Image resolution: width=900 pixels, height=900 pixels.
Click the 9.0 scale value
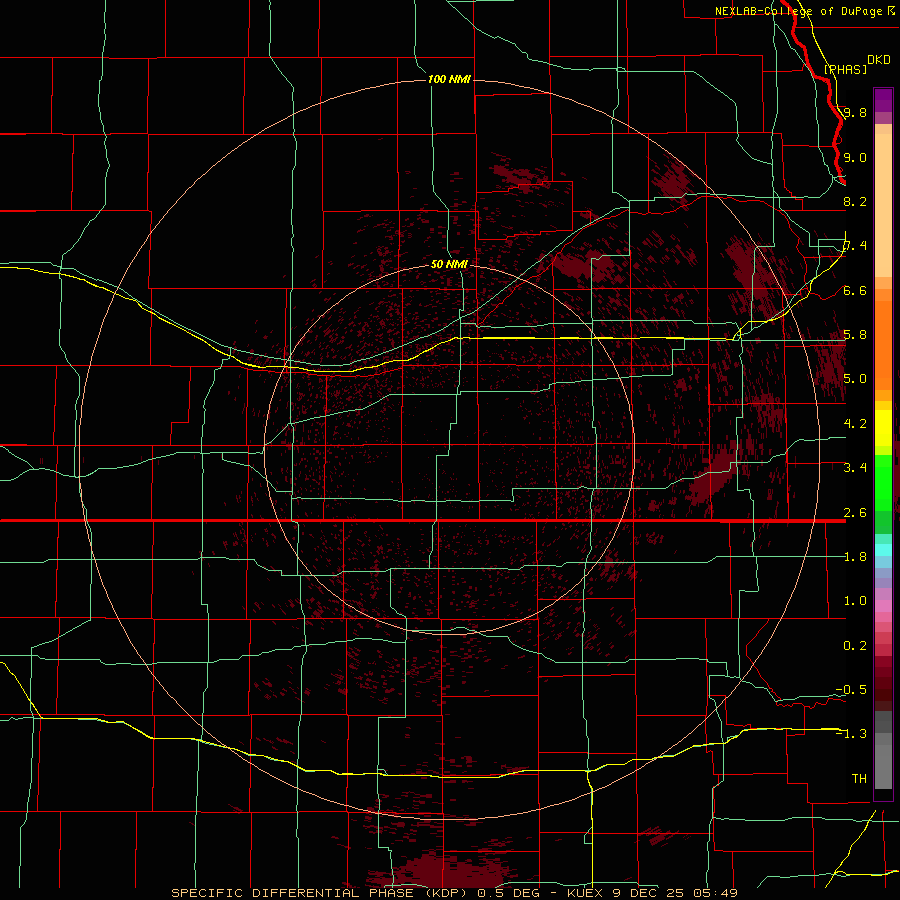[x=855, y=157]
